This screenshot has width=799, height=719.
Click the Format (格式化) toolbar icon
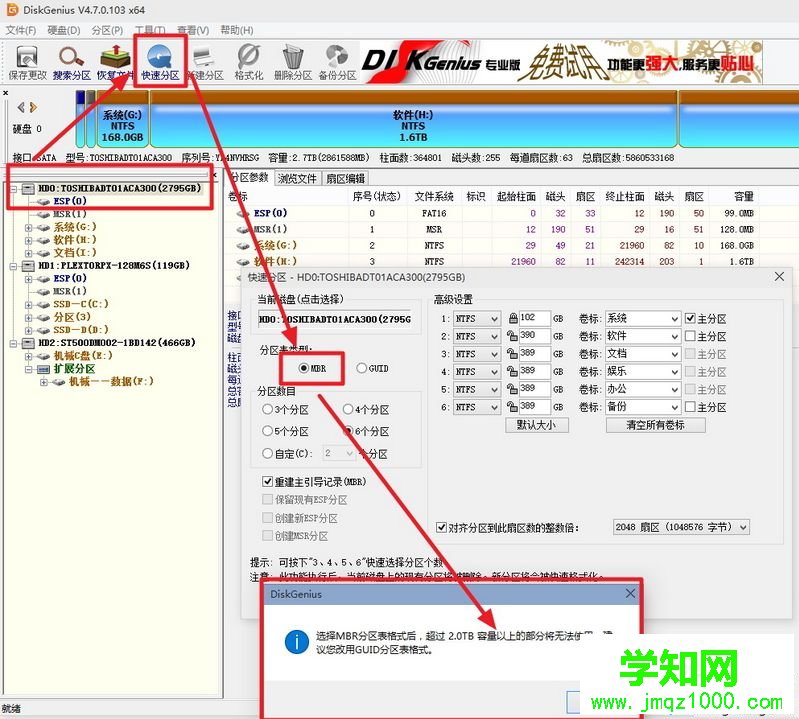249,62
